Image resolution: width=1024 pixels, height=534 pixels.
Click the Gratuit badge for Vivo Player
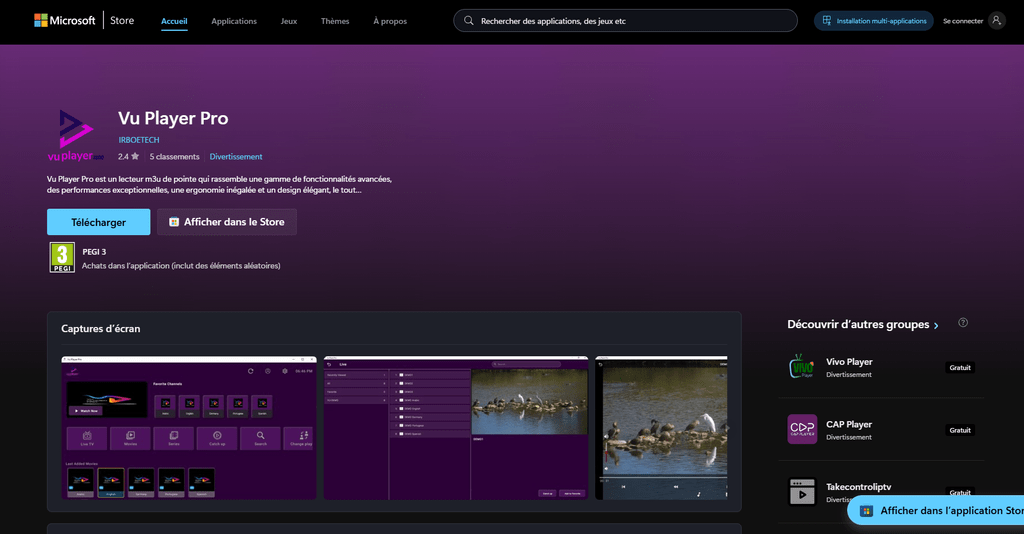(x=960, y=368)
